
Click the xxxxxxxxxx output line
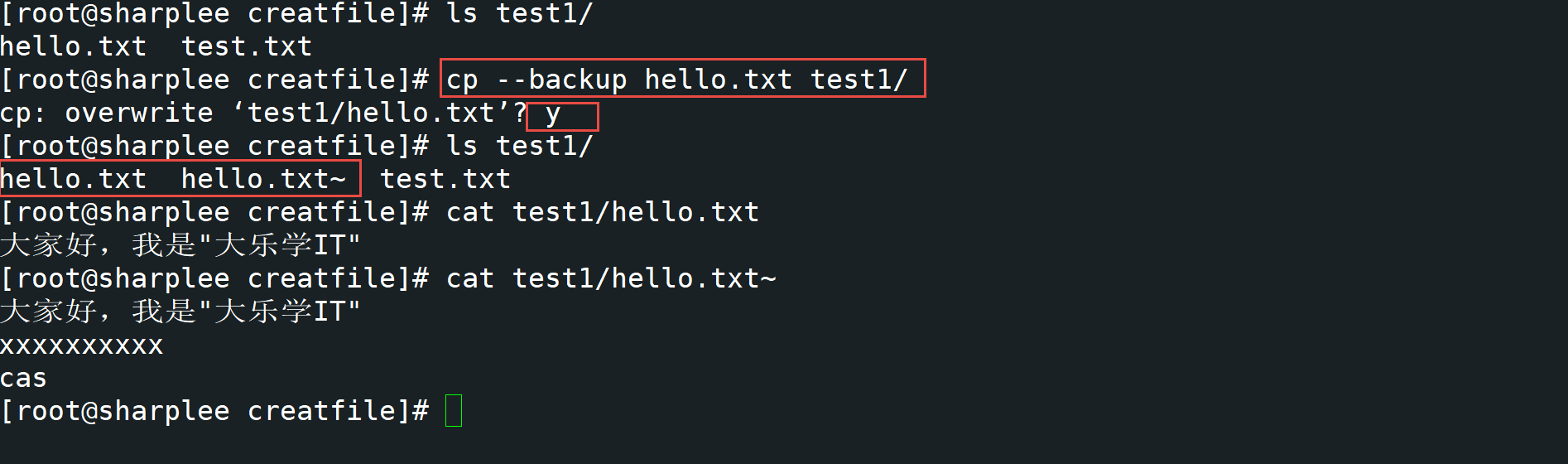81,346
